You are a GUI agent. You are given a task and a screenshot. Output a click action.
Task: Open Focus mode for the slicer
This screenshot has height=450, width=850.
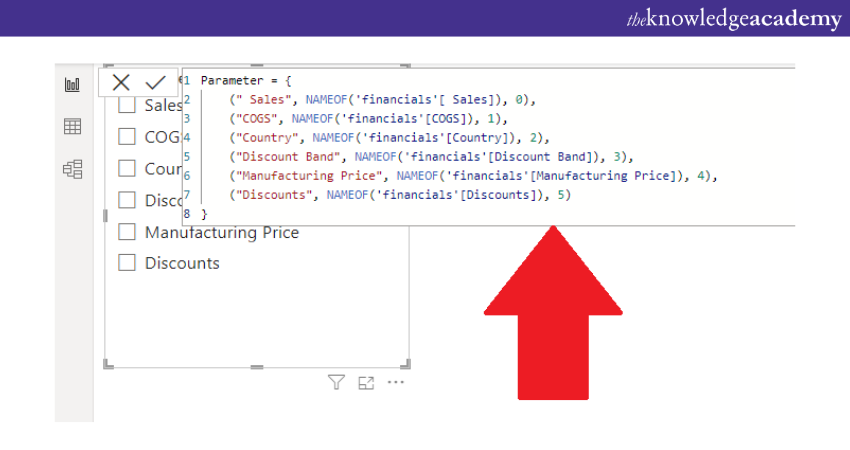point(366,382)
